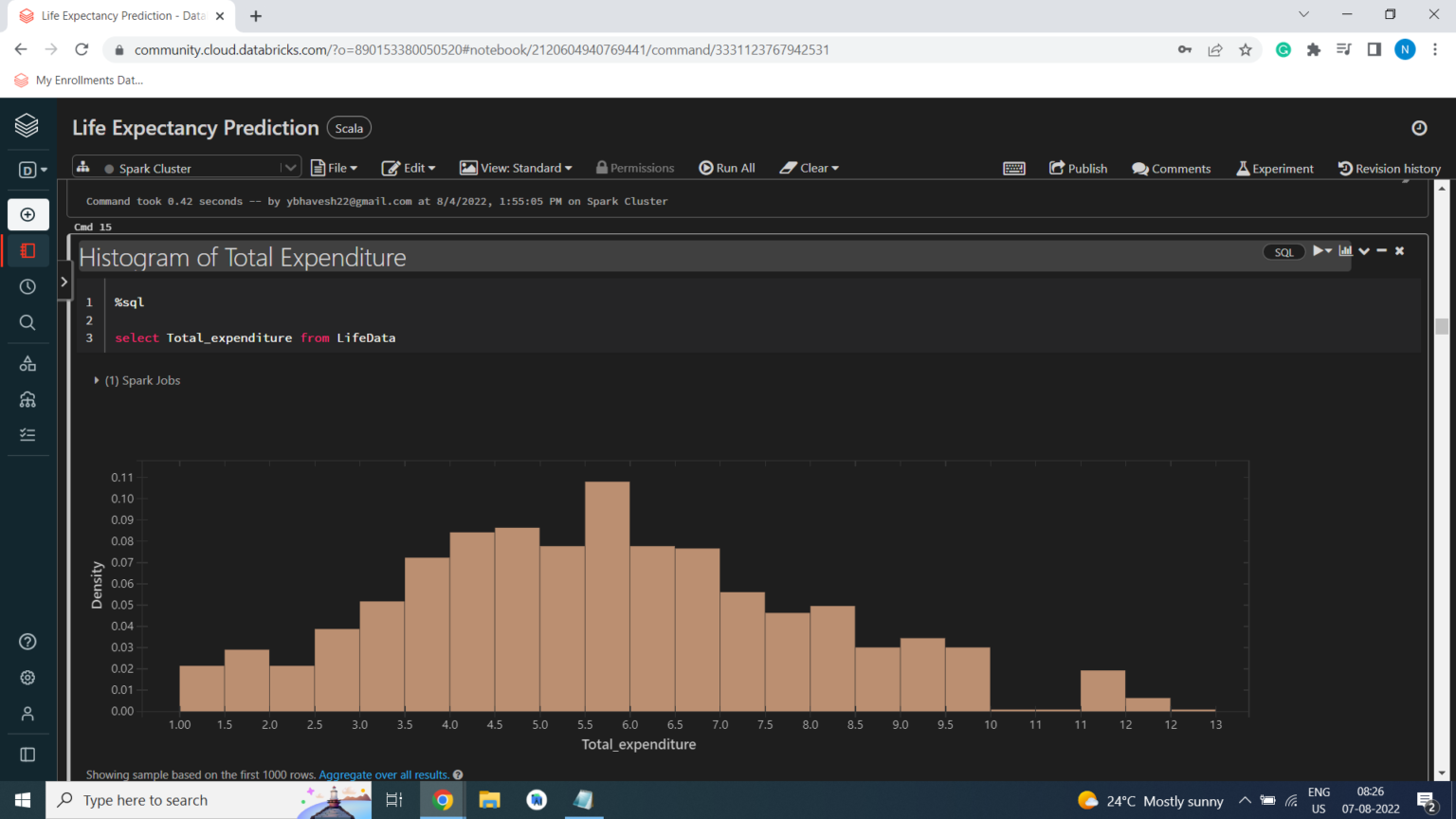This screenshot has width=1456, height=819.
Task: Click the keyboard shortcuts icon in the toolbar
Action: pyautogui.click(x=1013, y=168)
